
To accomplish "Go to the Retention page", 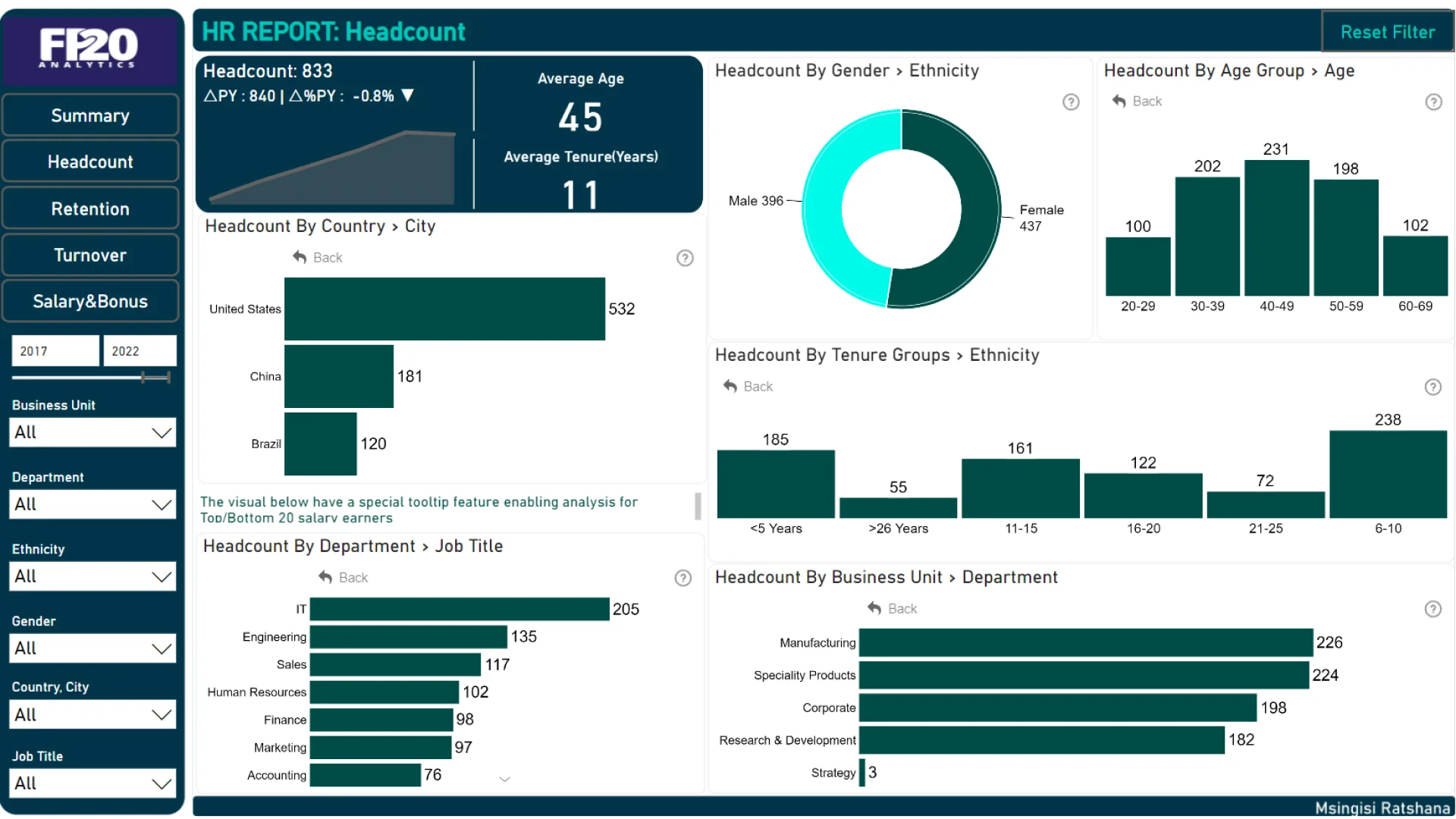I will (90, 209).
